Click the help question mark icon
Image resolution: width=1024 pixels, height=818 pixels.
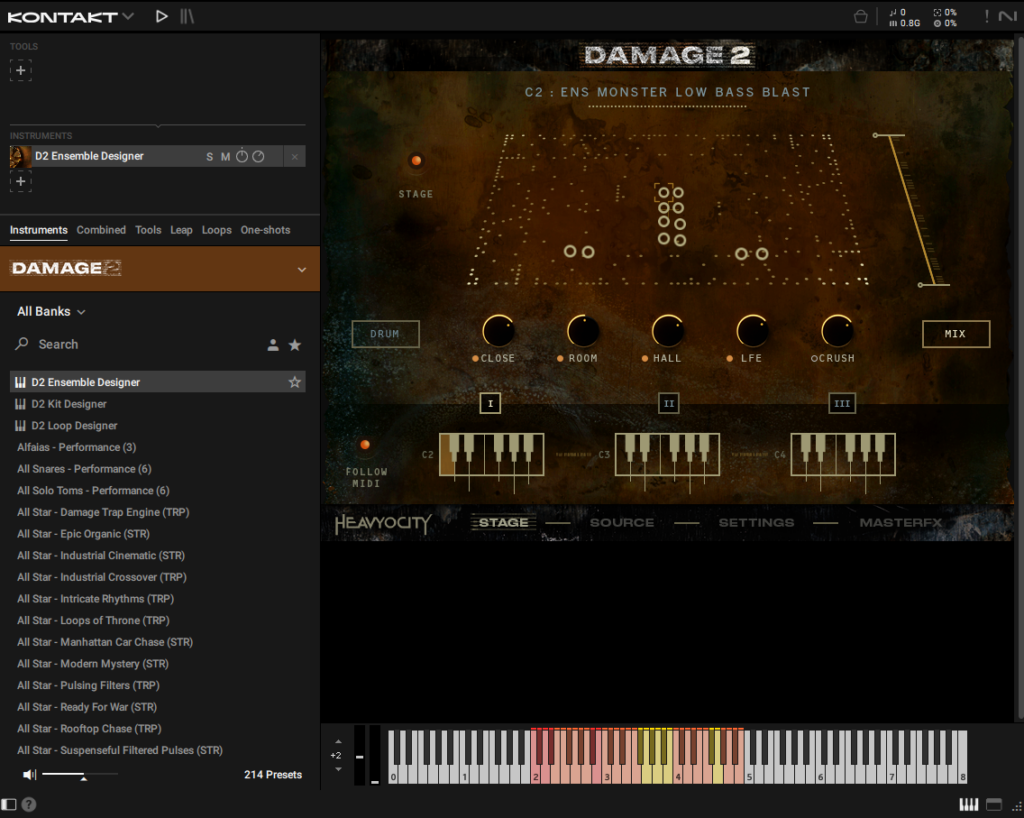(29, 804)
